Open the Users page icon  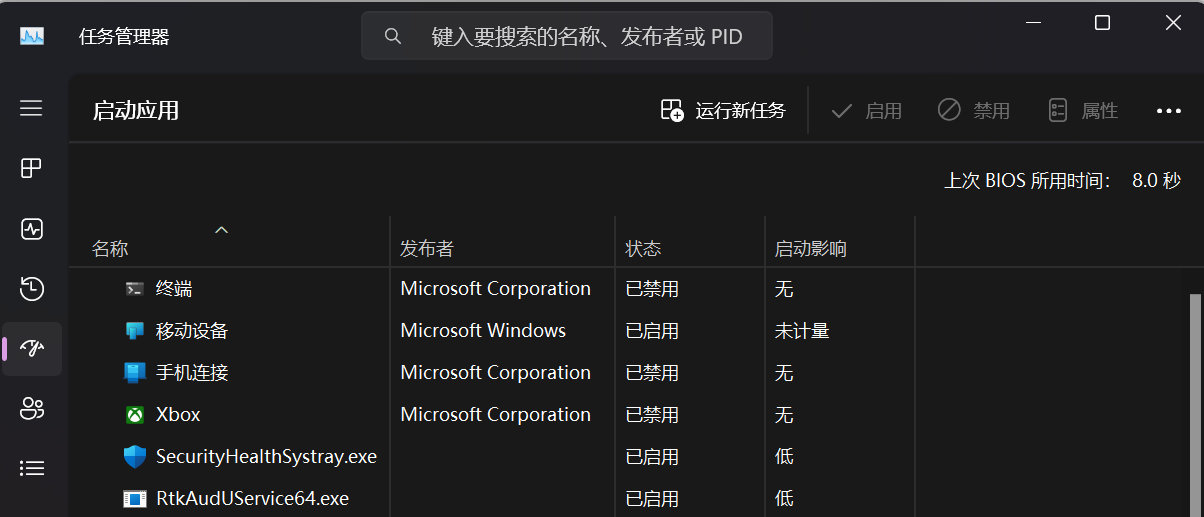click(31, 408)
